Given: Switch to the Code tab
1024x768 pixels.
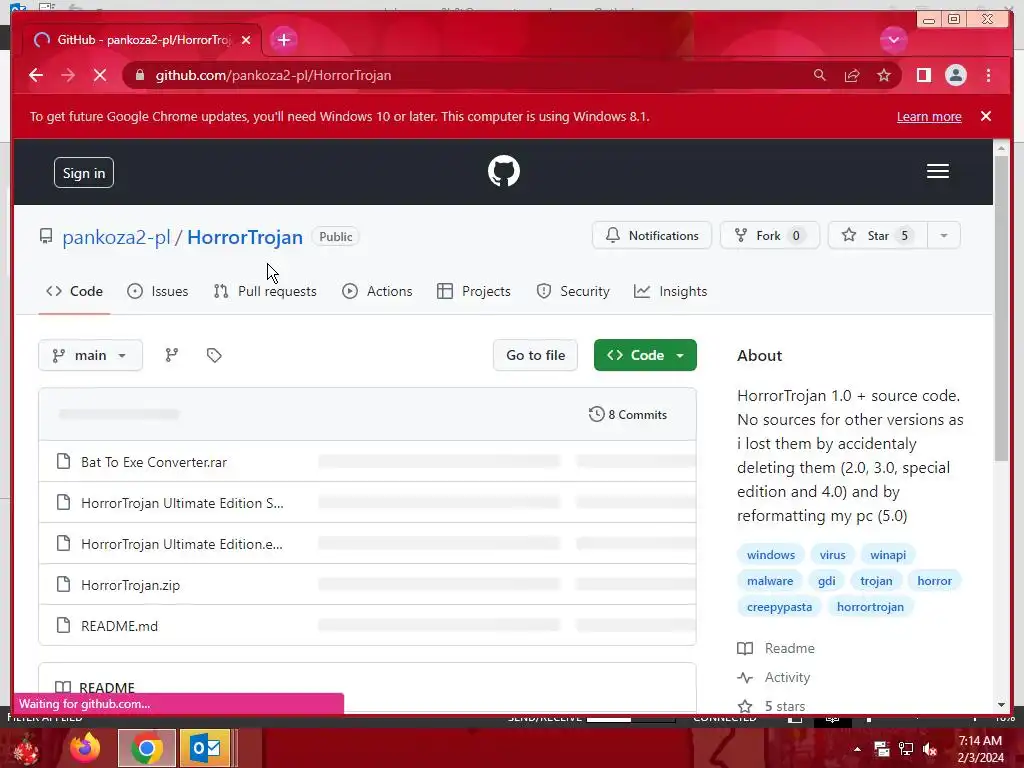Looking at the screenshot, I should tap(74, 291).
